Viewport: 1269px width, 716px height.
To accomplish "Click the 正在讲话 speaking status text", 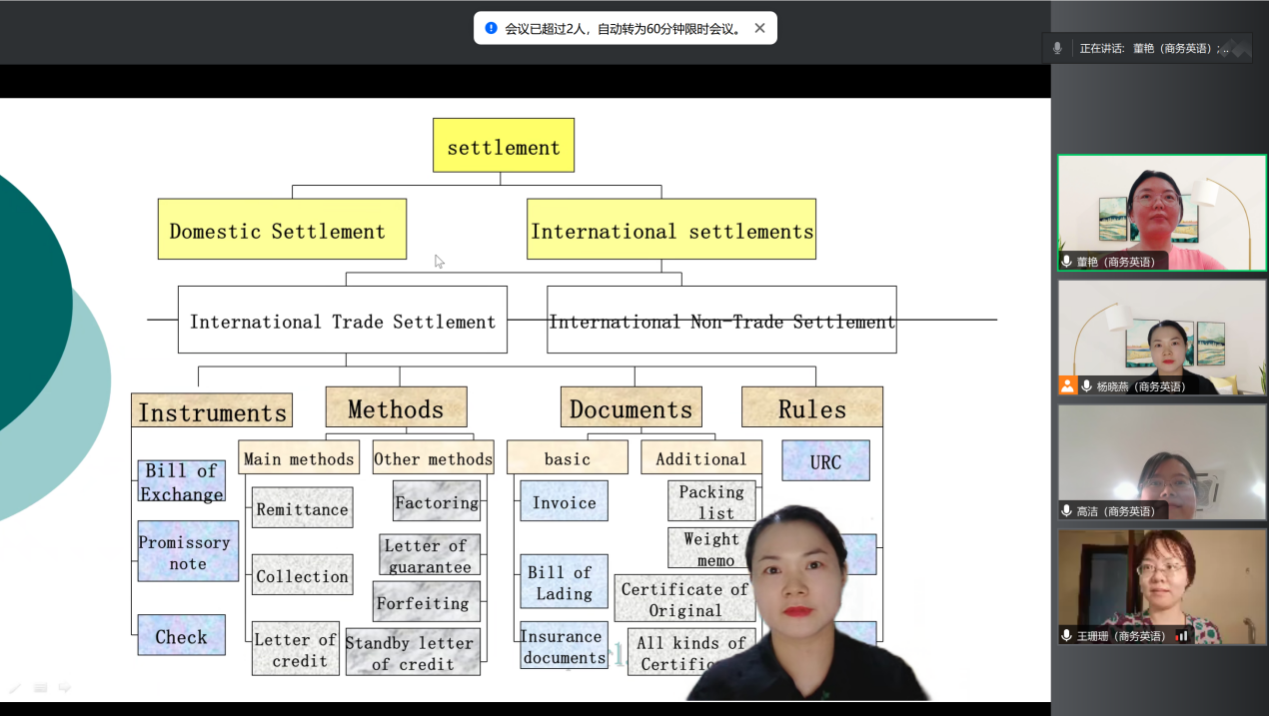I will pyautogui.click(x=1102, y=48).
